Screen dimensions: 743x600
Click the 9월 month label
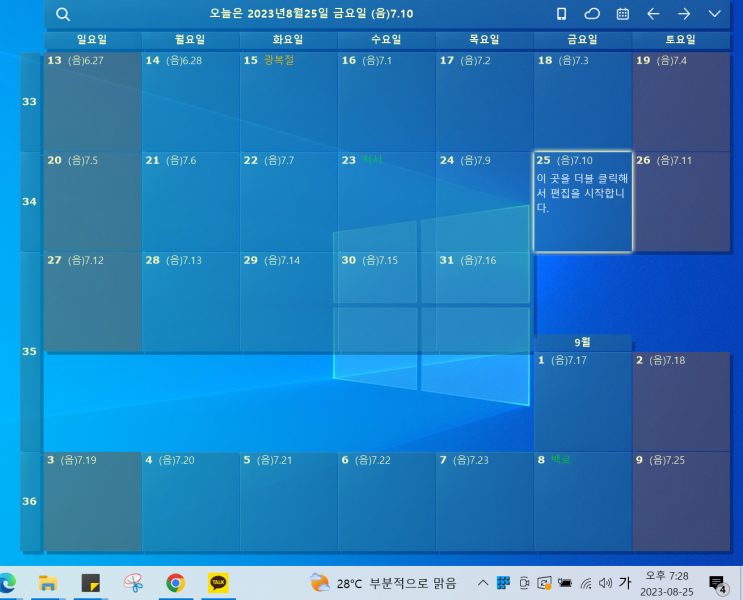(x=582, y=342)
